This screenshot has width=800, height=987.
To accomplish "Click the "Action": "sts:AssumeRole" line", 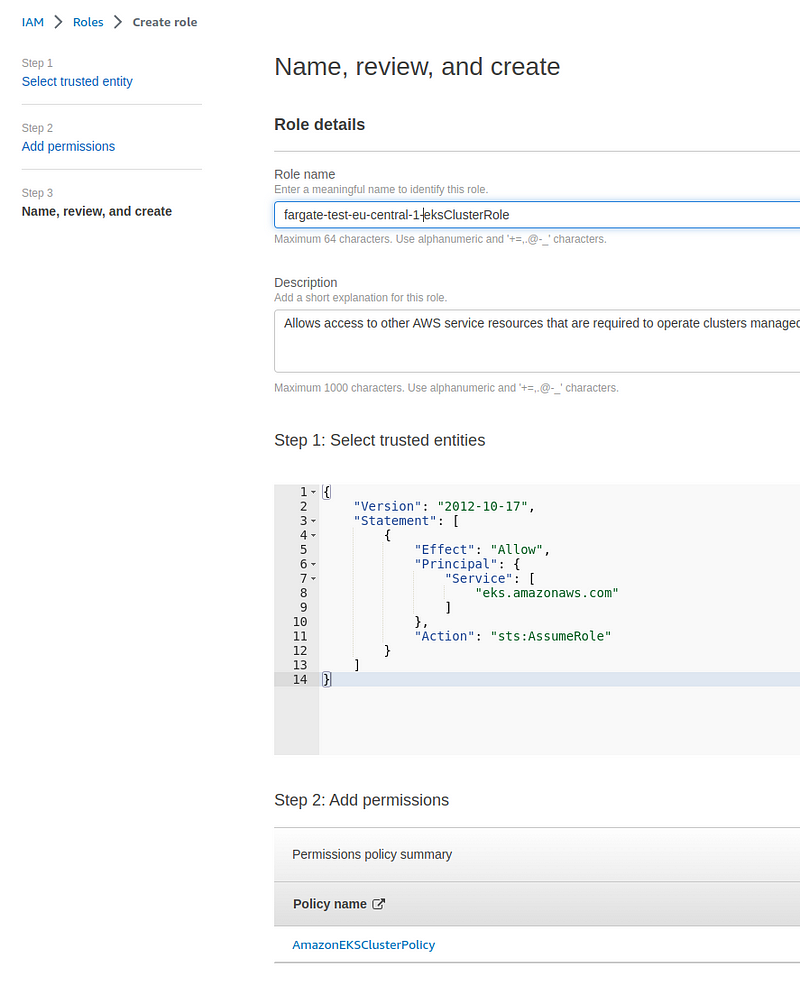I will point(512,636).
